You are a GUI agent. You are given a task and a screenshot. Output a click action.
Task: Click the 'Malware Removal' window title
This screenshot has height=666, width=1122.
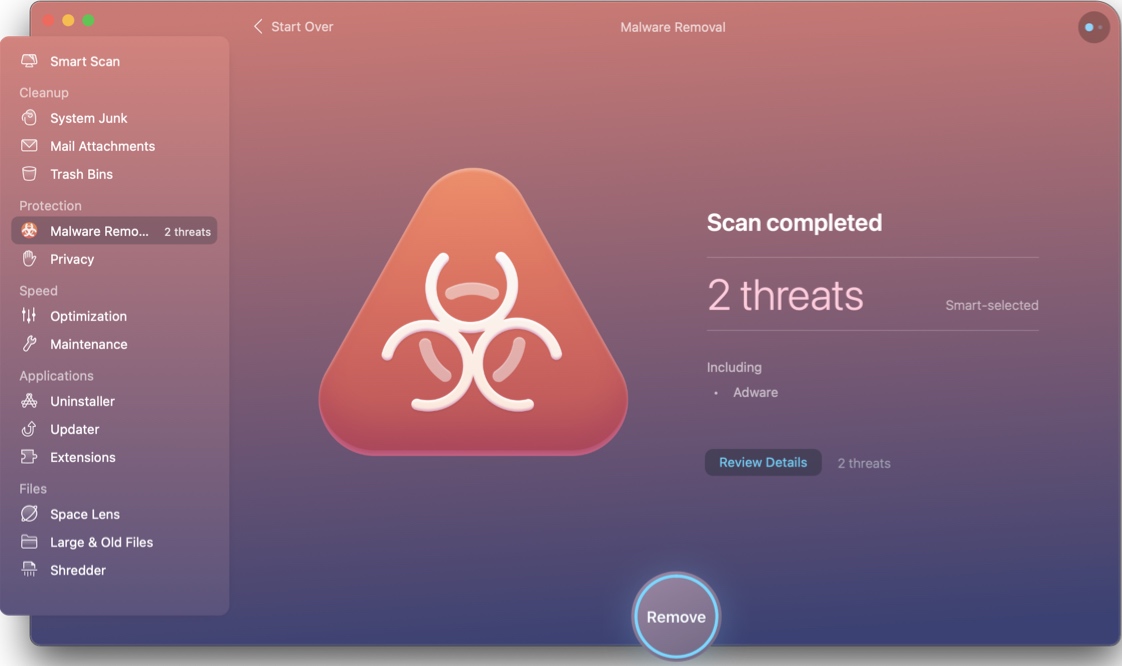pos(673,27)
